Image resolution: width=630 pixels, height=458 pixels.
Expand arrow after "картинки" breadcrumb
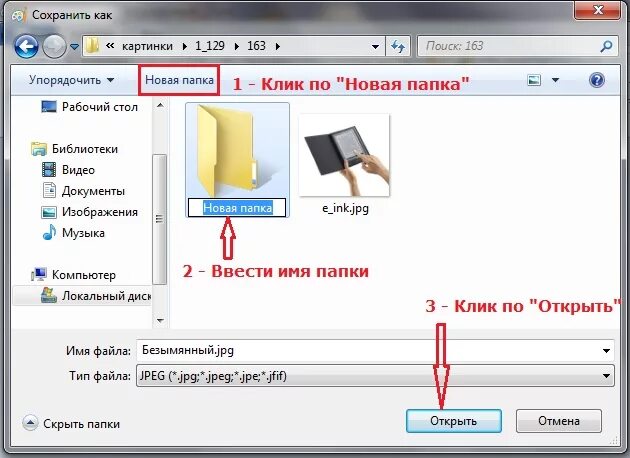click(184, 47)
